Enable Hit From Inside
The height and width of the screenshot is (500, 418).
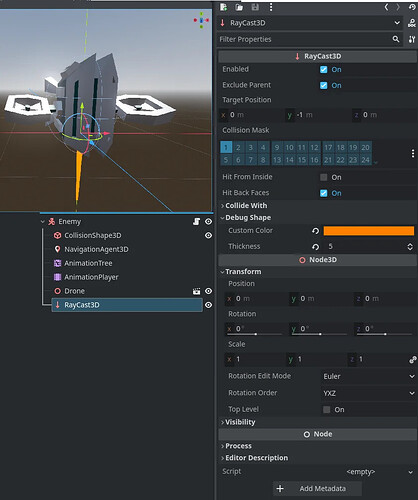click(x=323, y=177)
